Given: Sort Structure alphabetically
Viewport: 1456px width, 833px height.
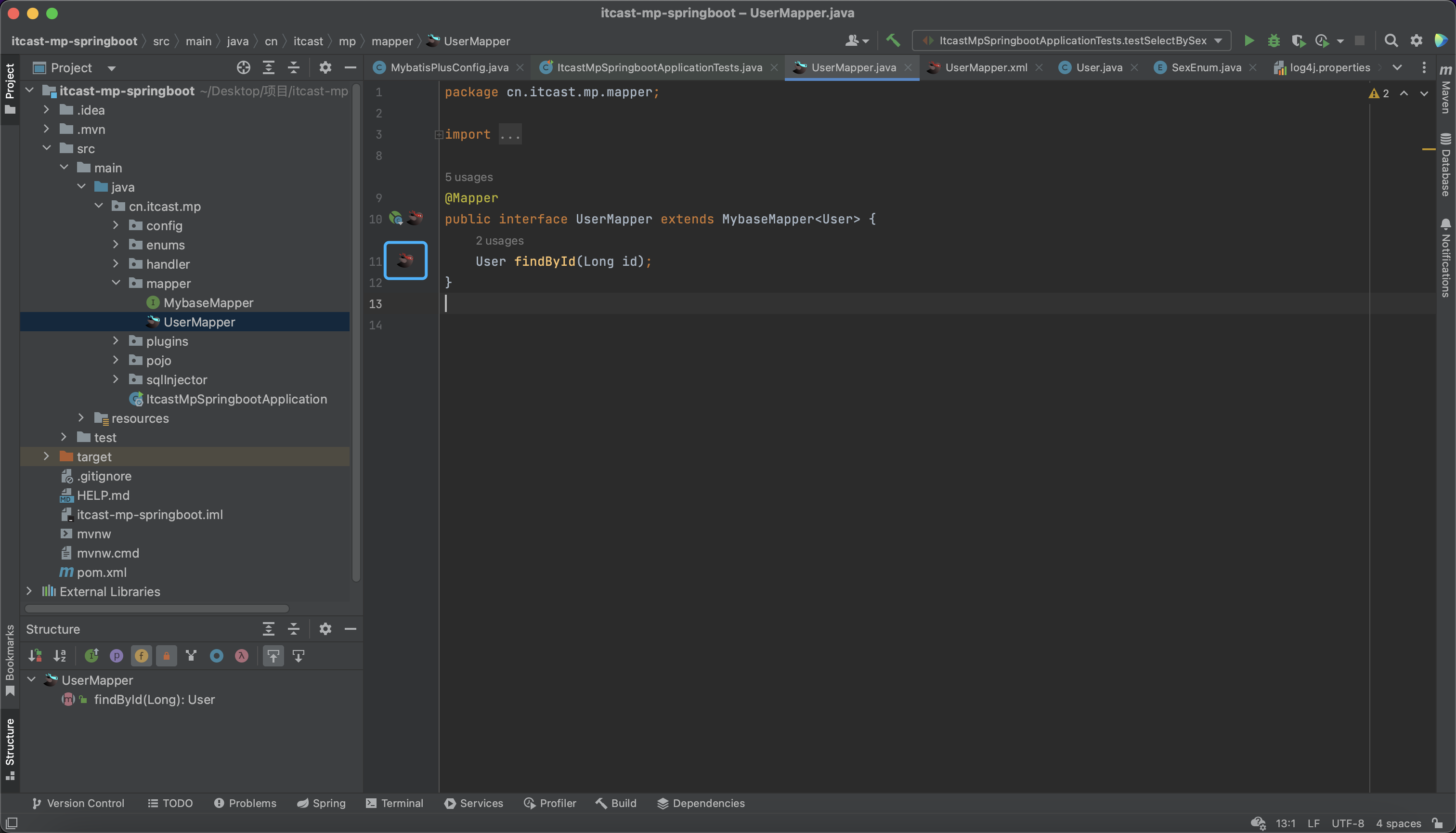Looking at the screenshot, I should pos(60,656).
